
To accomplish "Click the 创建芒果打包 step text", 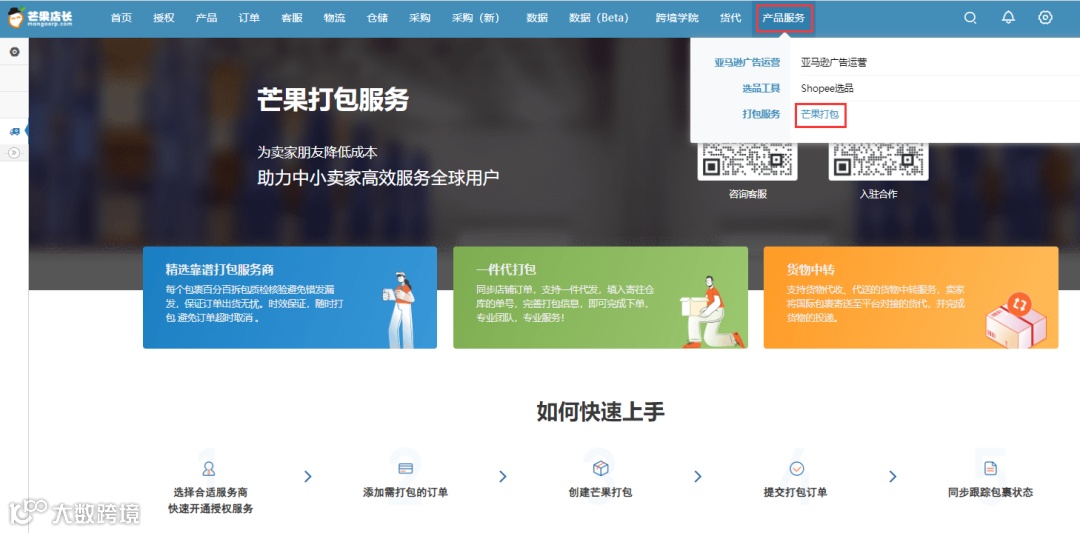I will click(x=601, y=492).
